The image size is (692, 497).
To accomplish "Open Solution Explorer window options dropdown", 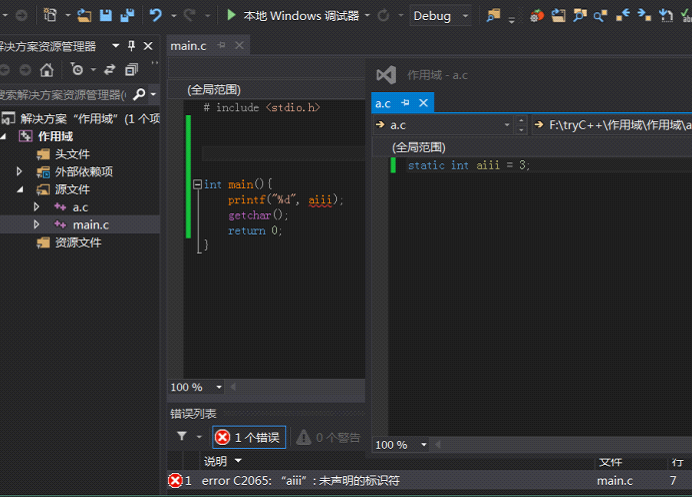I will [116, 45].
